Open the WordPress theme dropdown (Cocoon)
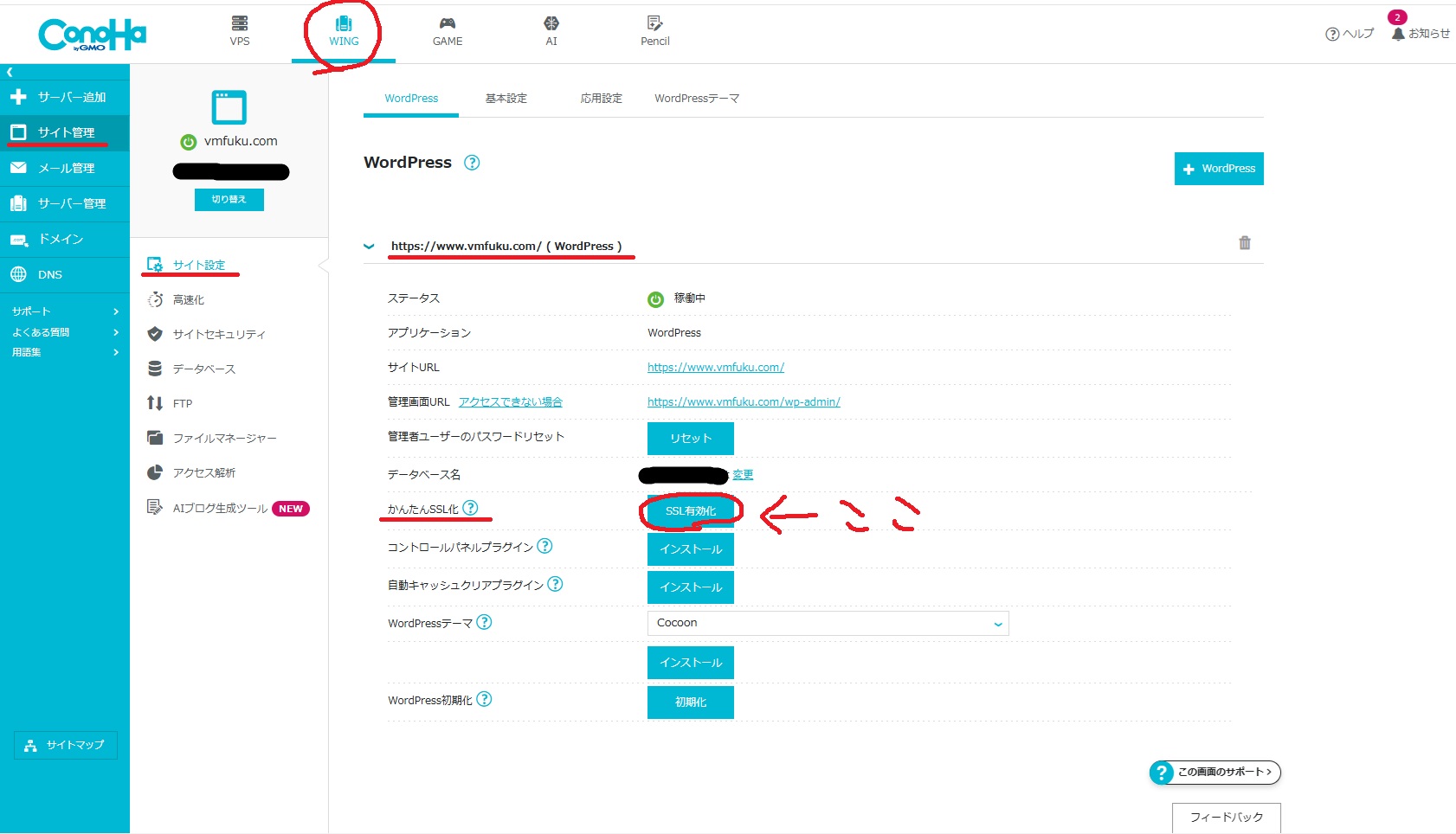Screen dimensions: 1456x834 [x=828, y=623]
